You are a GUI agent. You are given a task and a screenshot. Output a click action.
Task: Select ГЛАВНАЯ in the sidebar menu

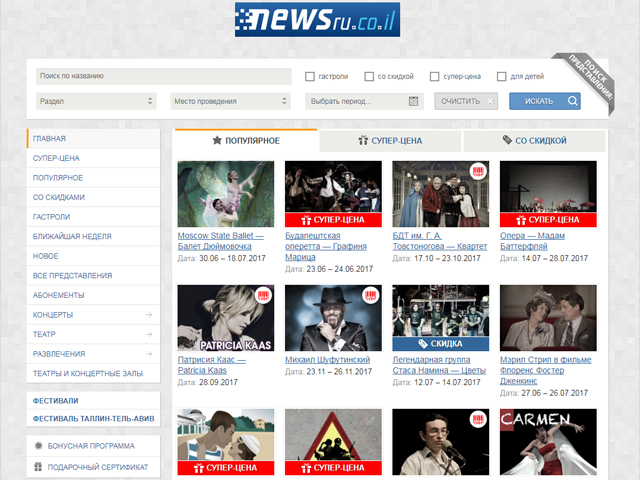(x=93, y=138)
